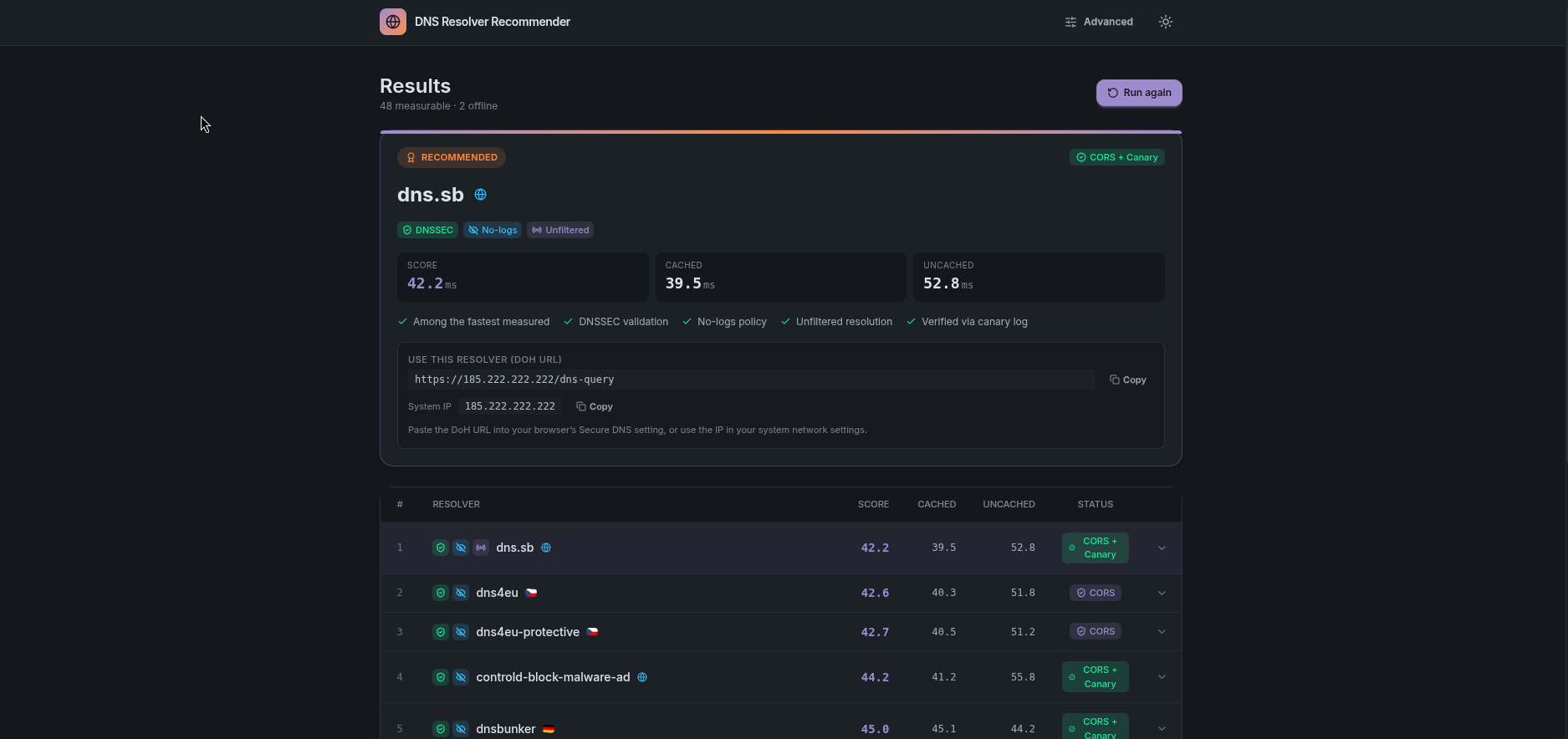Click the SCORE column header

coord(873,504)
